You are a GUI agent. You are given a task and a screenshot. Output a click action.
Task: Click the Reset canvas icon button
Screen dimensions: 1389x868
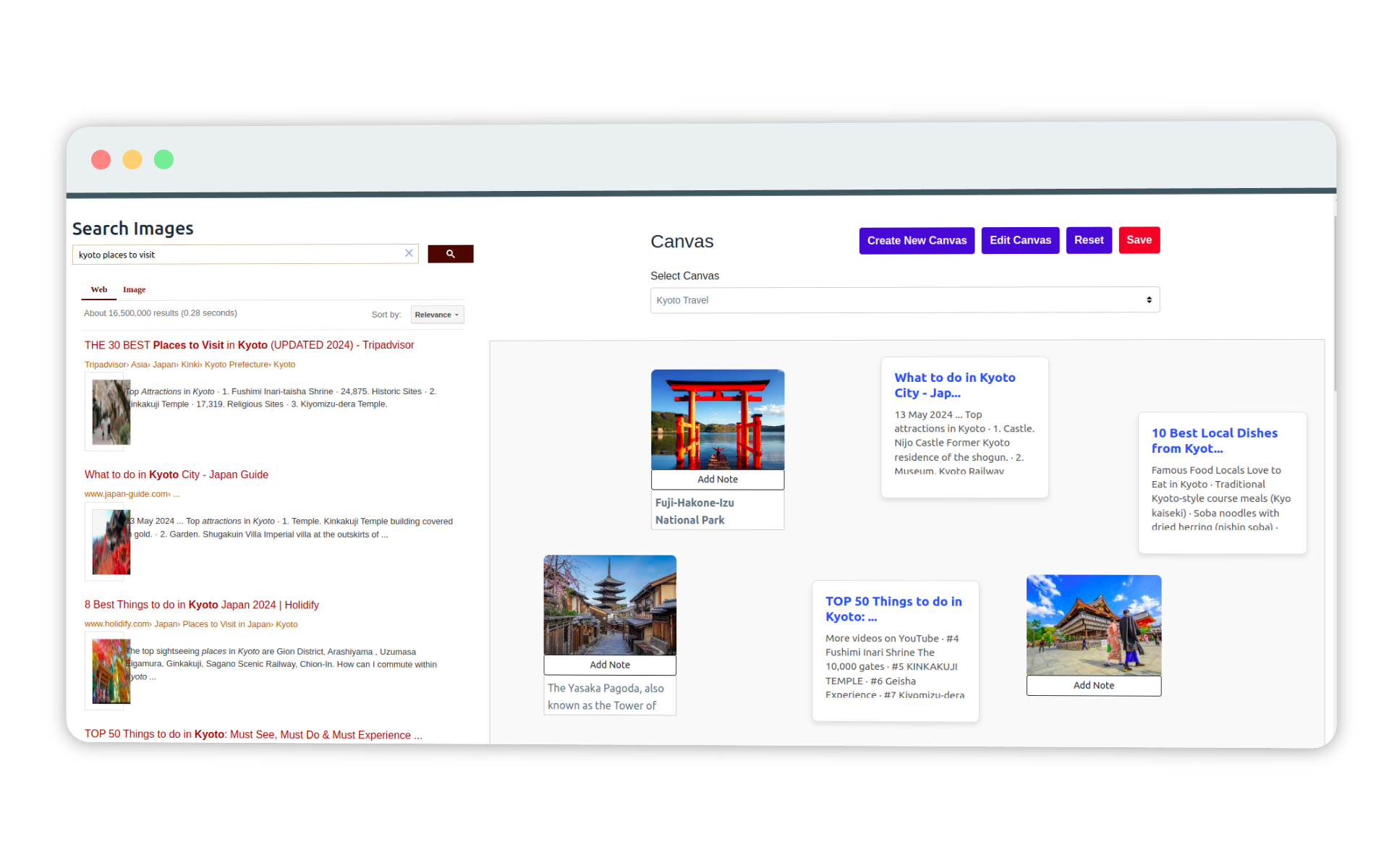point(1088,240)
